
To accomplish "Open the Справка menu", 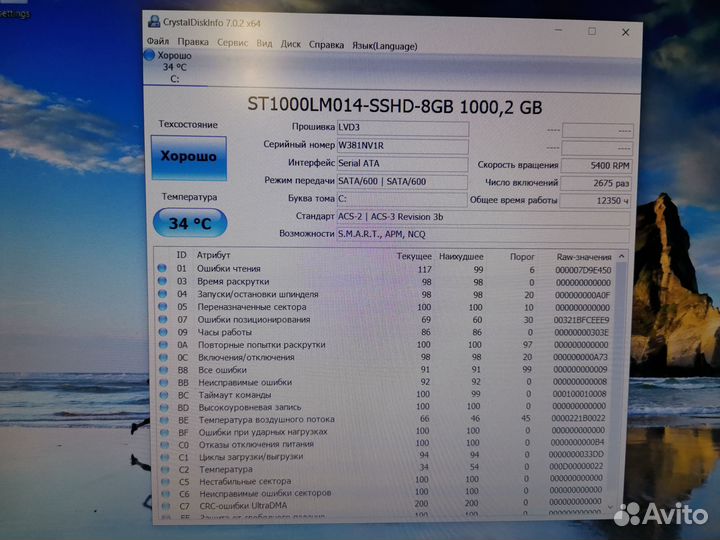I will tap(326, 45).
